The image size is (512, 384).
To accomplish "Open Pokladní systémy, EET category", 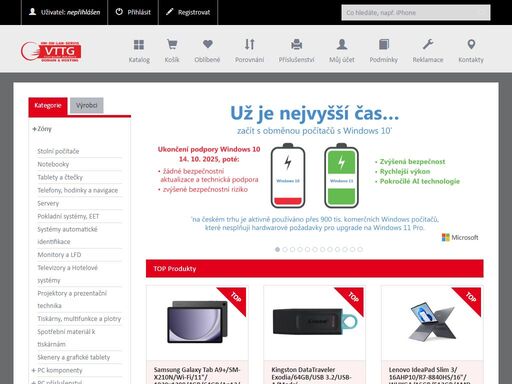I will click(68, 216).
